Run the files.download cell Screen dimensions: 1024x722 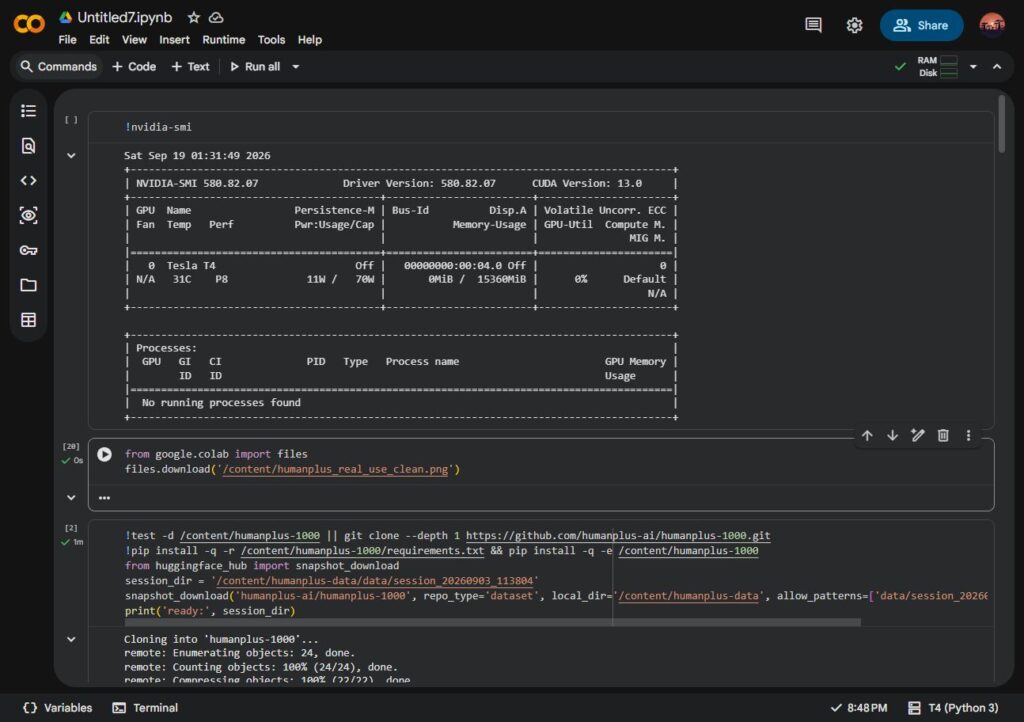tap(104, 454)
